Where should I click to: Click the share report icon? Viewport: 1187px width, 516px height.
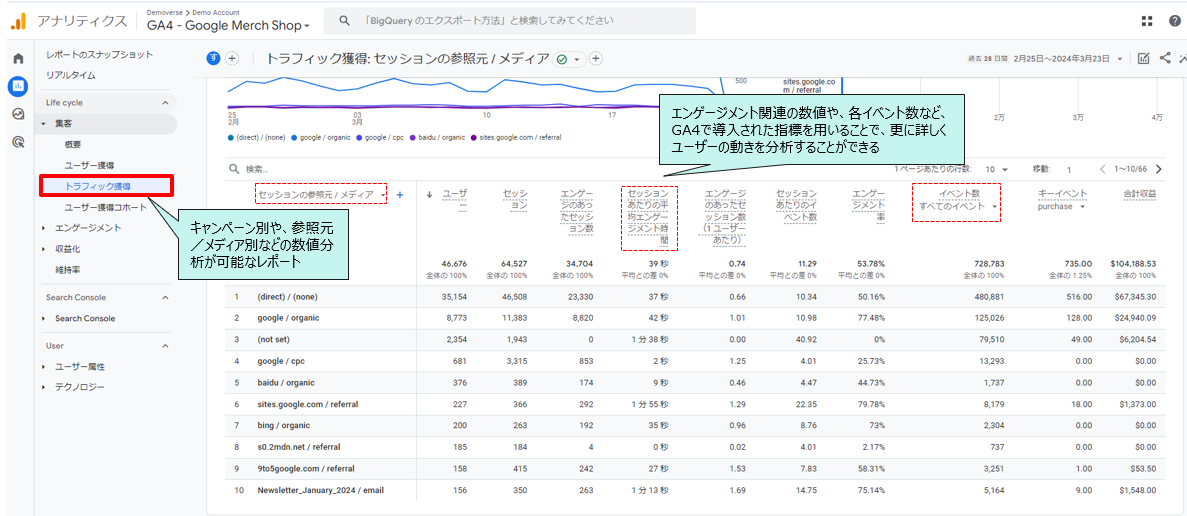[1165, 58]
